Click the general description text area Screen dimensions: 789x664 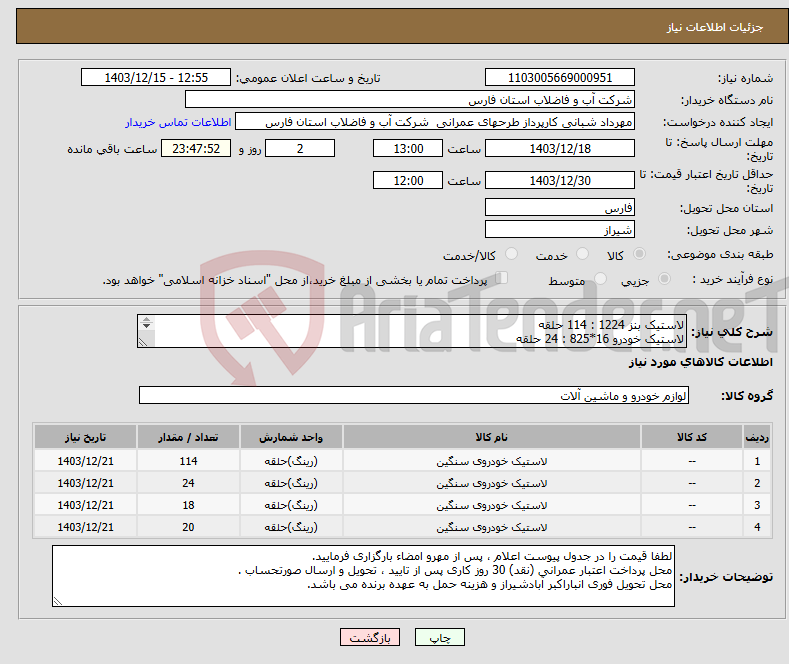(x=412, y=331)
